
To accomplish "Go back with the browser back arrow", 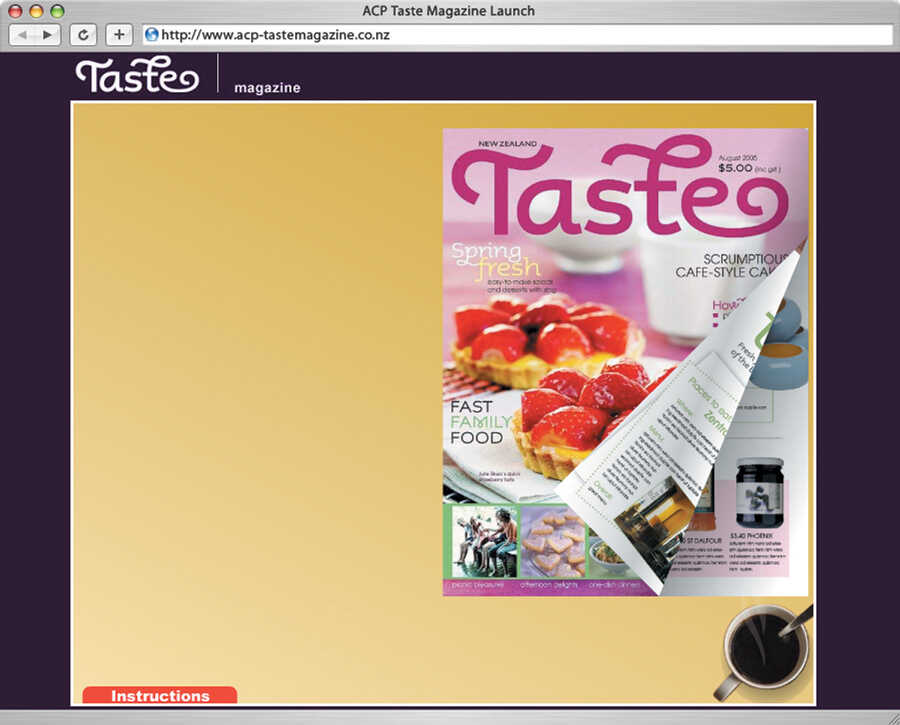I will (x=22, y=35).
